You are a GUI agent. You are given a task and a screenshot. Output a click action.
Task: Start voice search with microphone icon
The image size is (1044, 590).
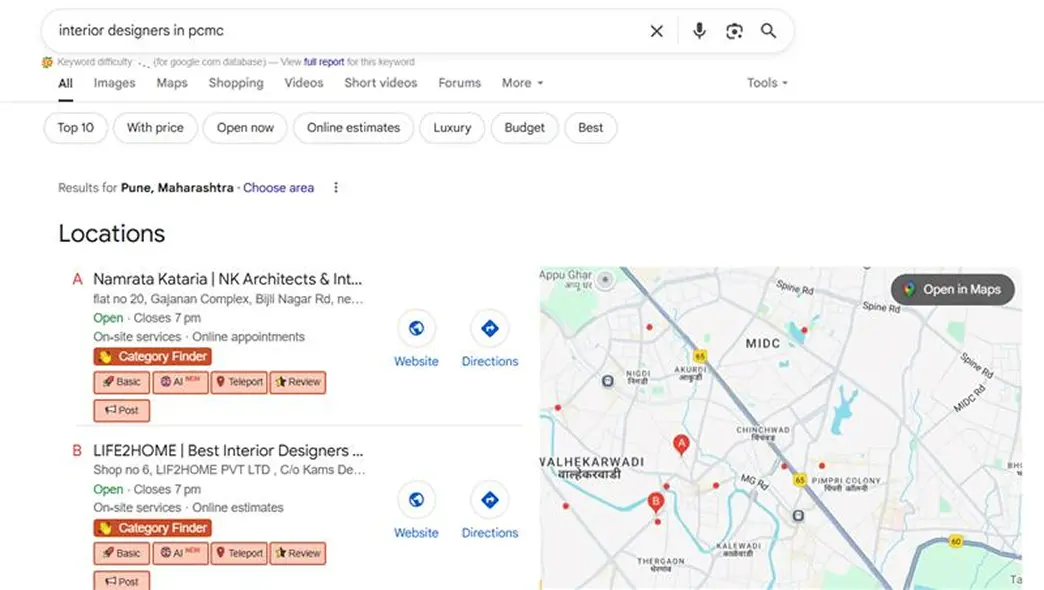coord(699,31)
